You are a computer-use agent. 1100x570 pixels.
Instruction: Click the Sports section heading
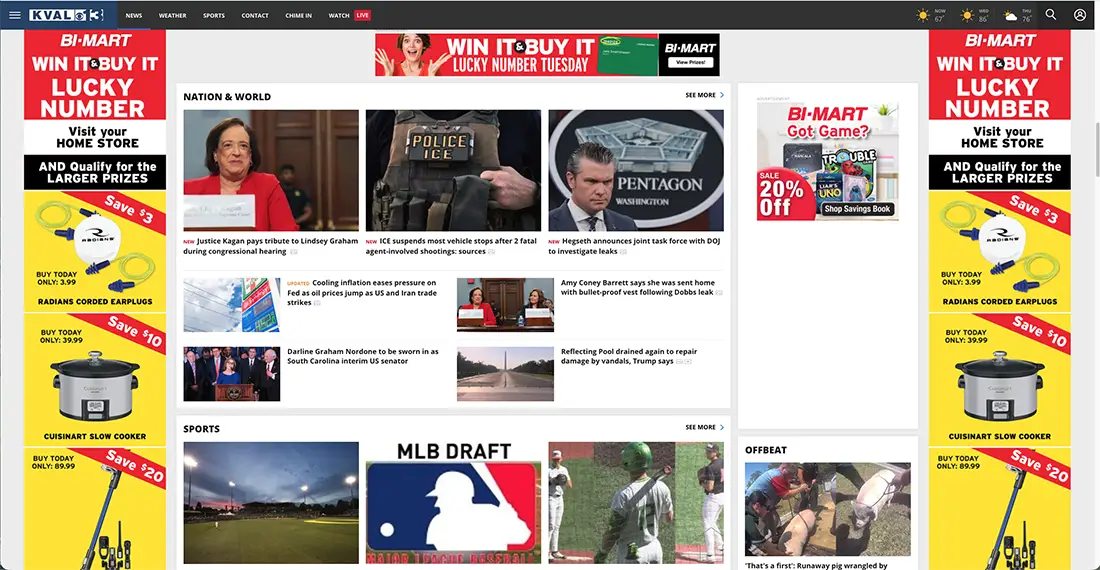201,429
